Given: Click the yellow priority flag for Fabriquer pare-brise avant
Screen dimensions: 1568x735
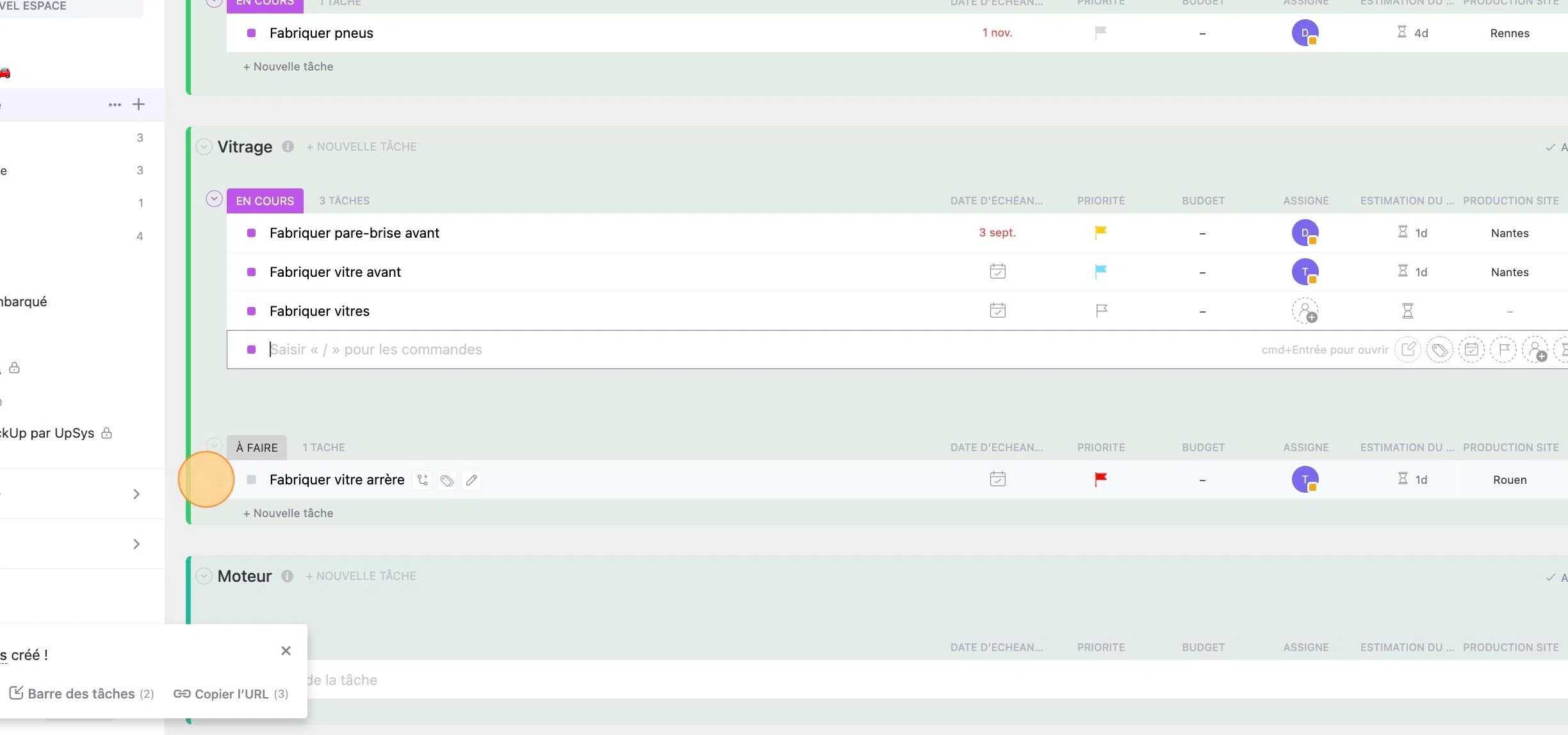Looking at the screenshot, I should [1100, 233].
